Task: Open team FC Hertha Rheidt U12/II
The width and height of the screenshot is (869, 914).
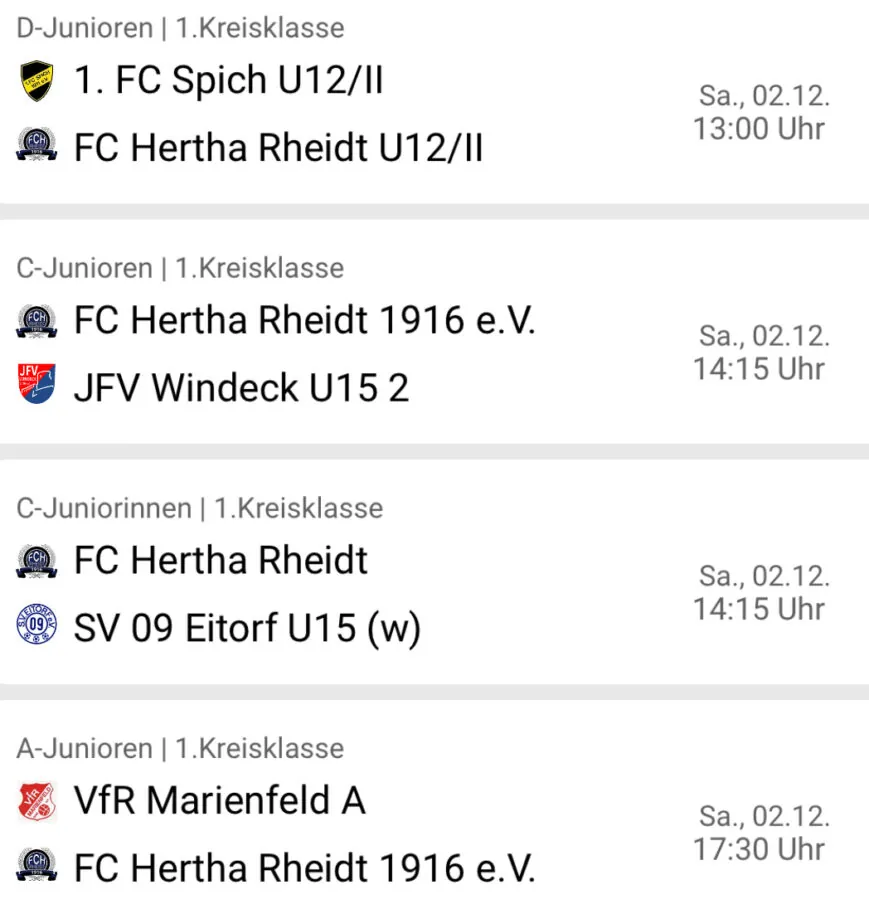Action: click(279, 147)
